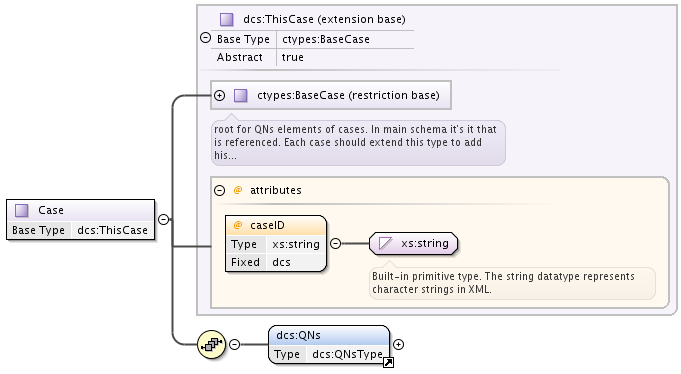This screenshot has height=374, width=681.
Task: Collapse the dcs:ThisCase extension base details
Action: click(x=205, y=38)
